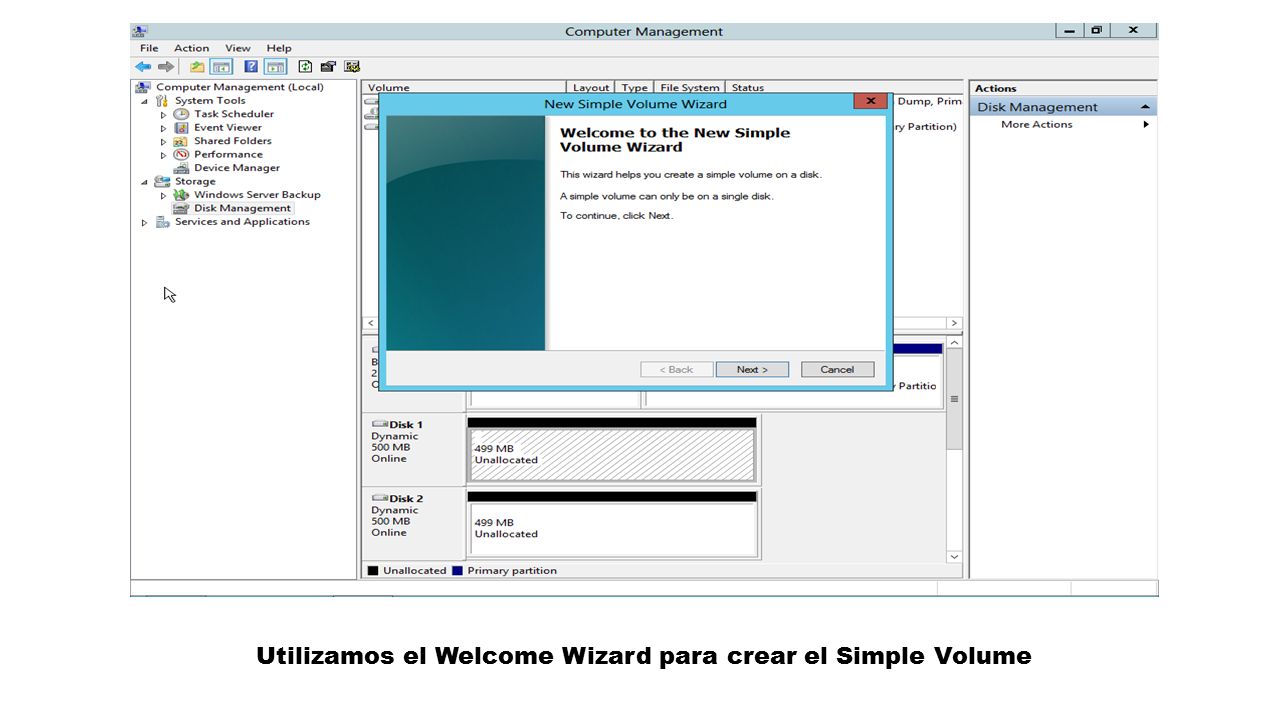Click the last toolbar icon with checklist
The image size is (1280, 720).
pyautogui.click(x=352, y=67)
